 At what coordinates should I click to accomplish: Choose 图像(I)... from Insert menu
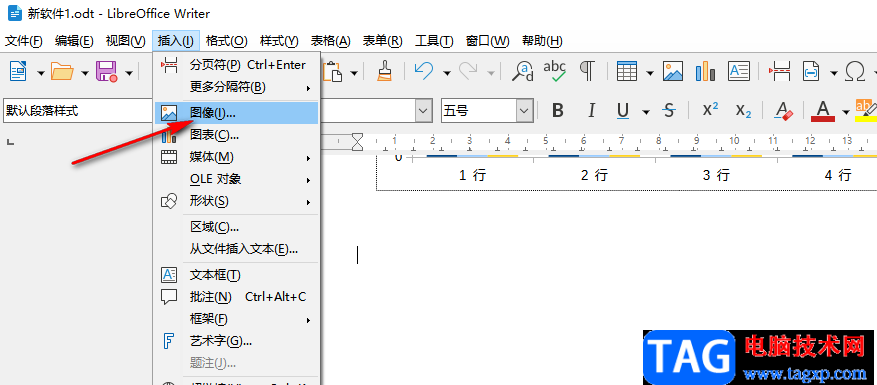[x=236, y=113]
